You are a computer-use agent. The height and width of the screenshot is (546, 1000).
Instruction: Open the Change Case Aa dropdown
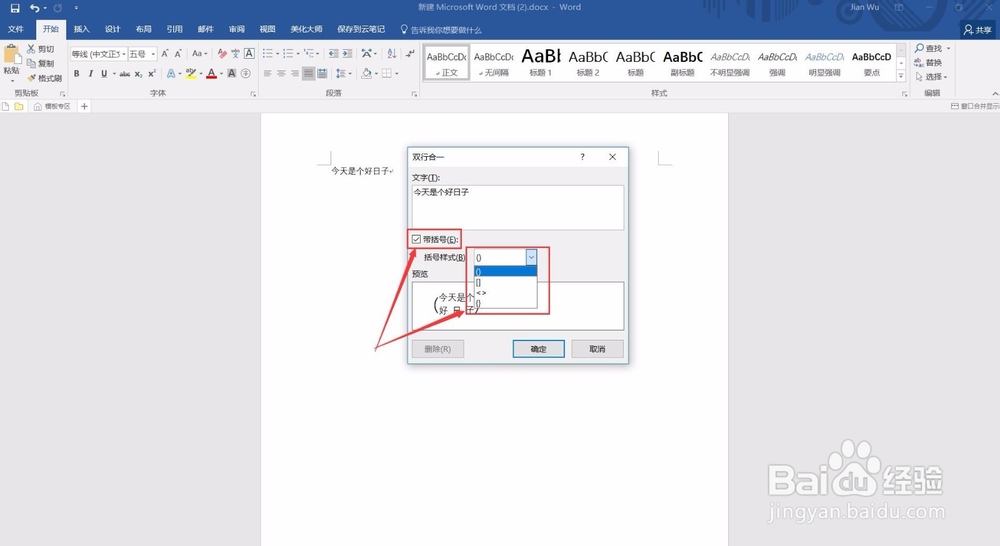(x=200, y=54)
